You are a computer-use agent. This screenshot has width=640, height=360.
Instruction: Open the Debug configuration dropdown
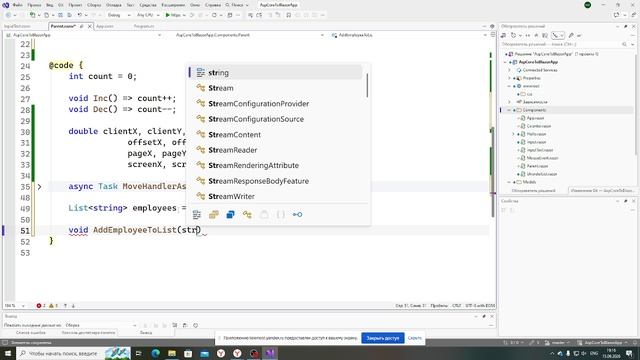tap(119, 15)
